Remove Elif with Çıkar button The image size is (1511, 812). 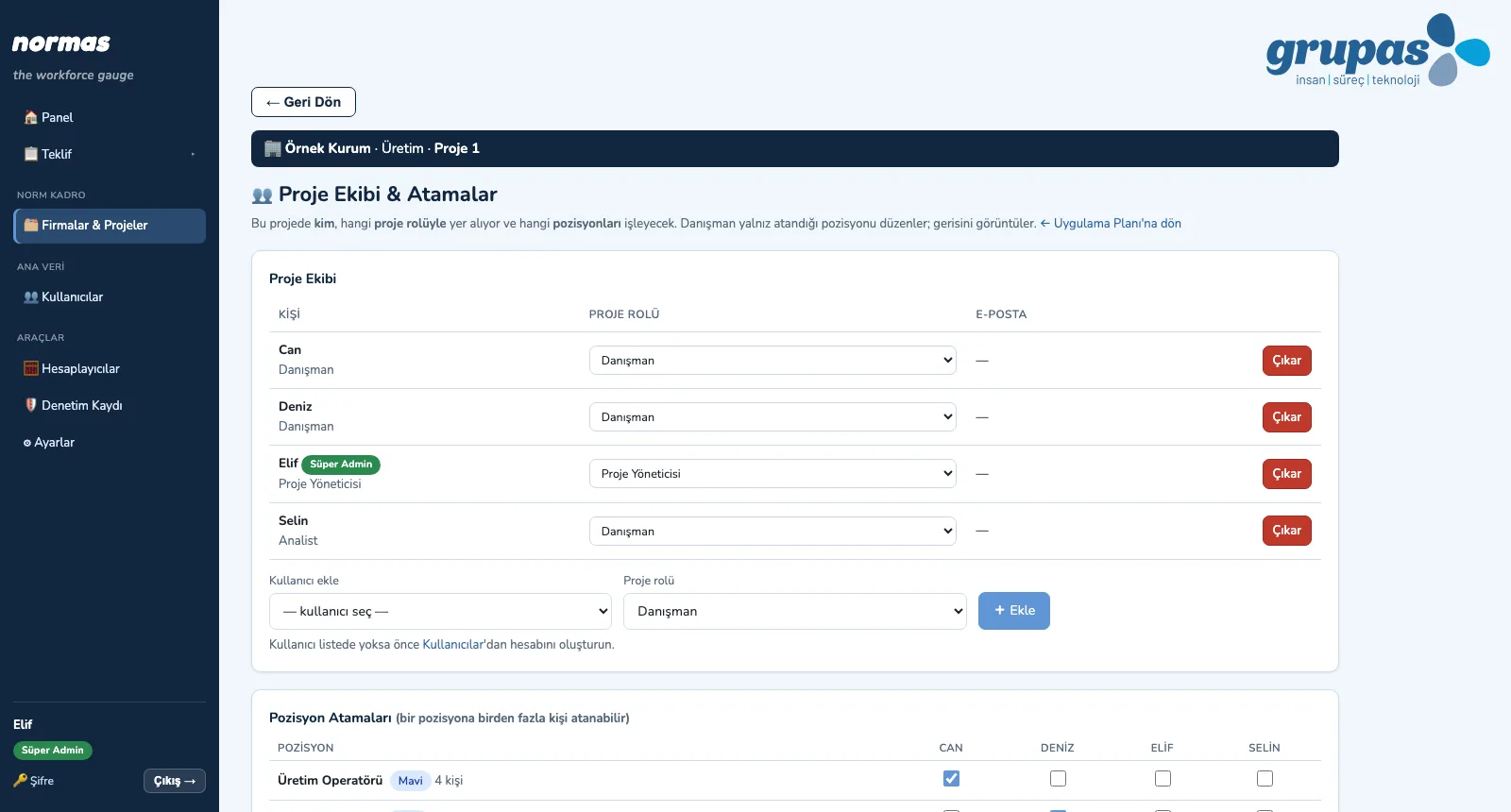point(1286,474)
